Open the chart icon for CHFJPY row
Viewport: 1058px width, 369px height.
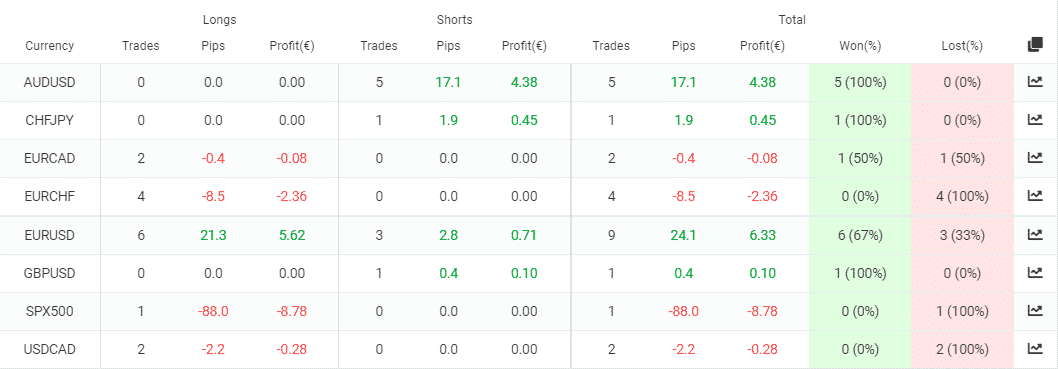[x=1034, y=120]
